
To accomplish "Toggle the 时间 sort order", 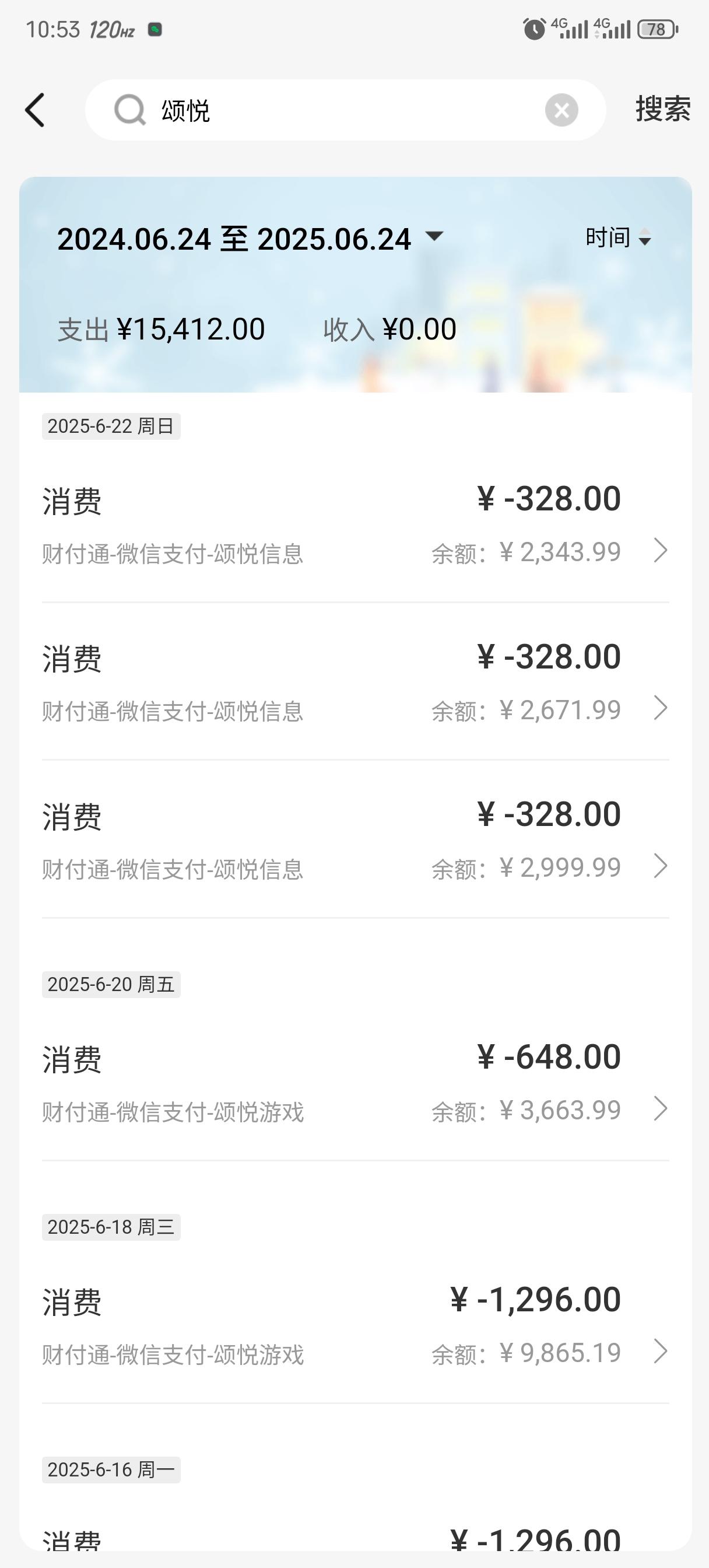I will click(618, 237).
